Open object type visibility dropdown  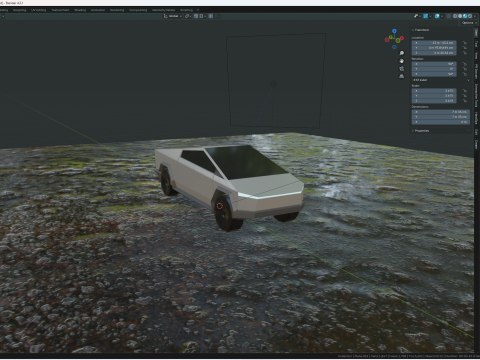[417, 16]
